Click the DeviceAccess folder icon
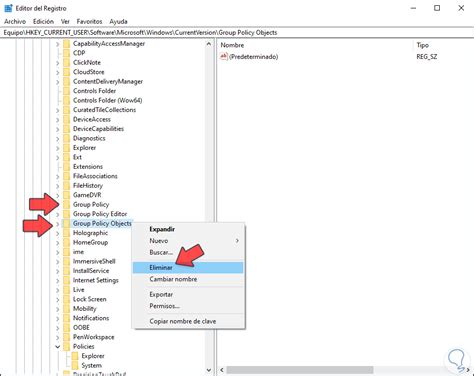474x376 pixels. click(67, 119)
